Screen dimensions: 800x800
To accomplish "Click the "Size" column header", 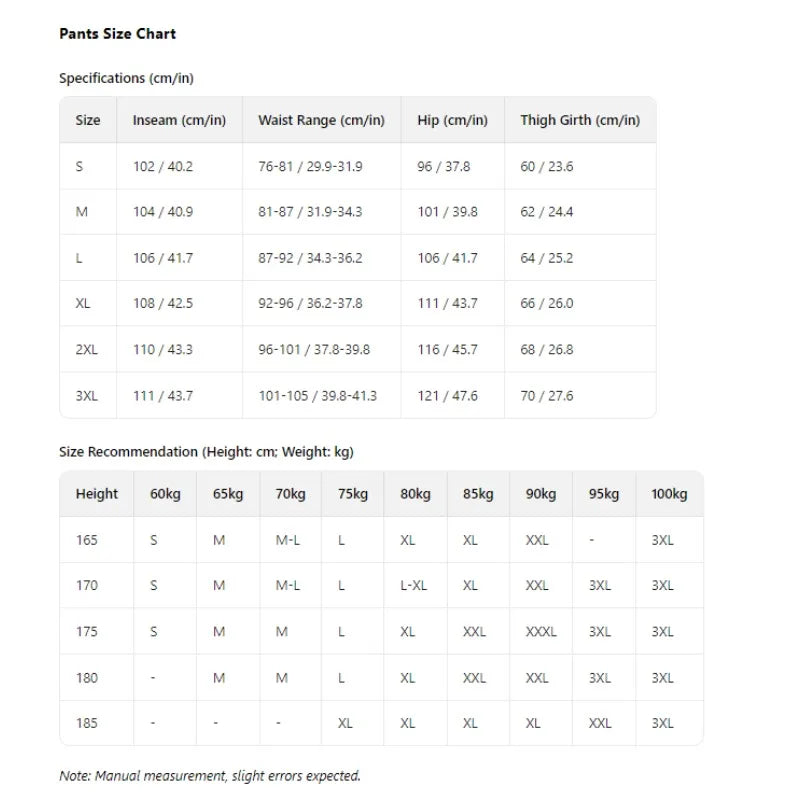I will 88,120.
